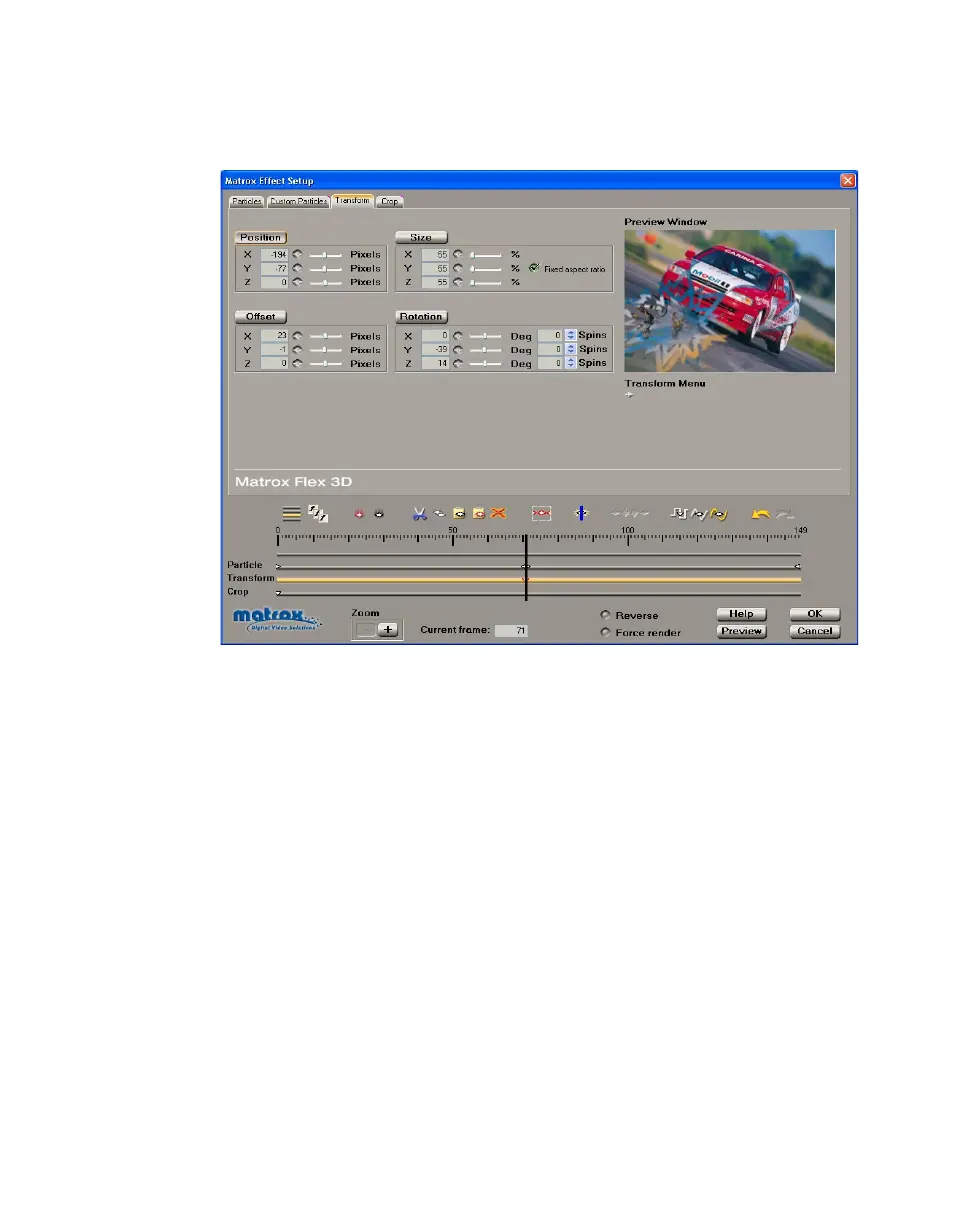Open the Custom Particles tab
This screenshot has height=1224, width=972.
(298, 201)
